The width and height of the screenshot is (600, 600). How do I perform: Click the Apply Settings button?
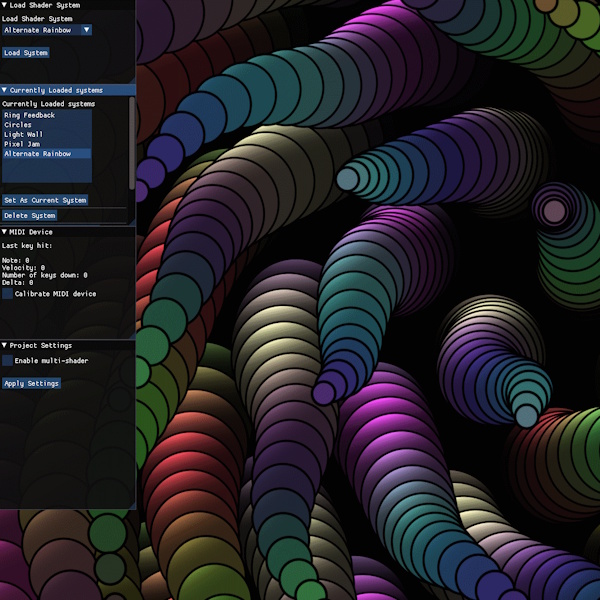31,383
